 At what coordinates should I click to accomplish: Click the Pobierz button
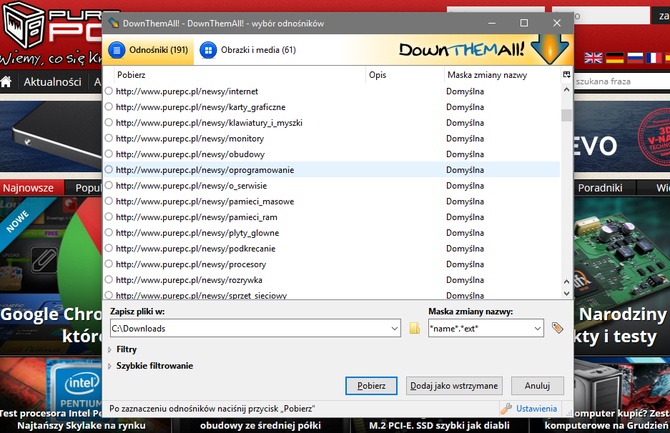tap(371, 386)
